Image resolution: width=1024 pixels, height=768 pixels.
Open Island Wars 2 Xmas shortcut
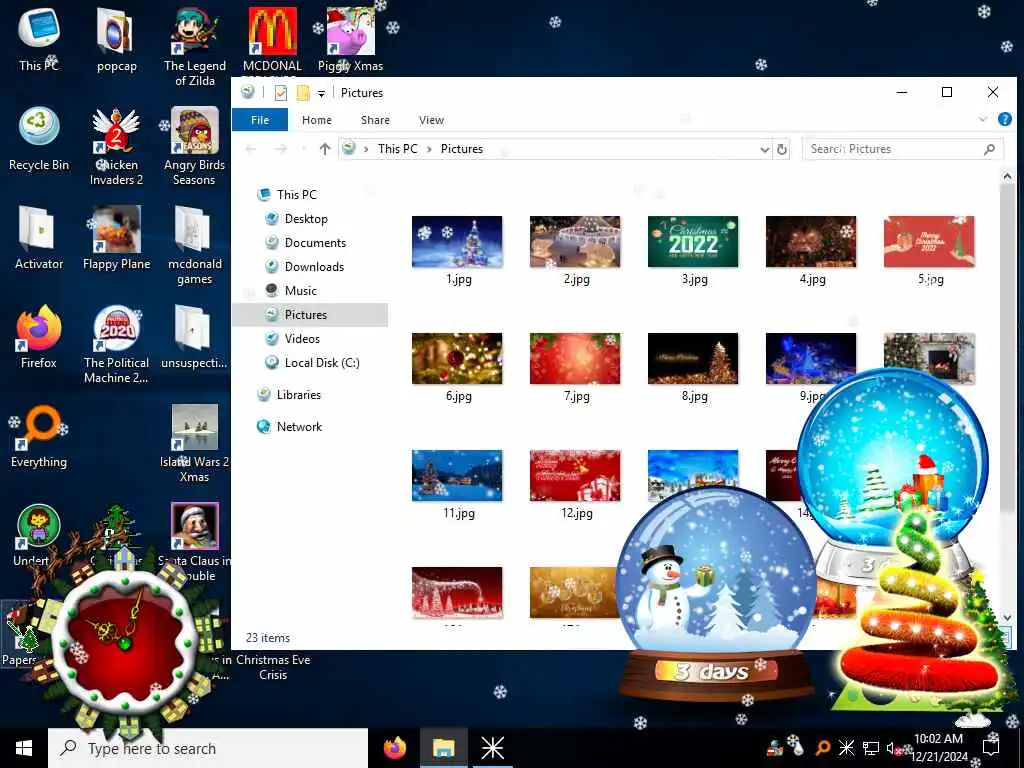click(x=195, y=444)
